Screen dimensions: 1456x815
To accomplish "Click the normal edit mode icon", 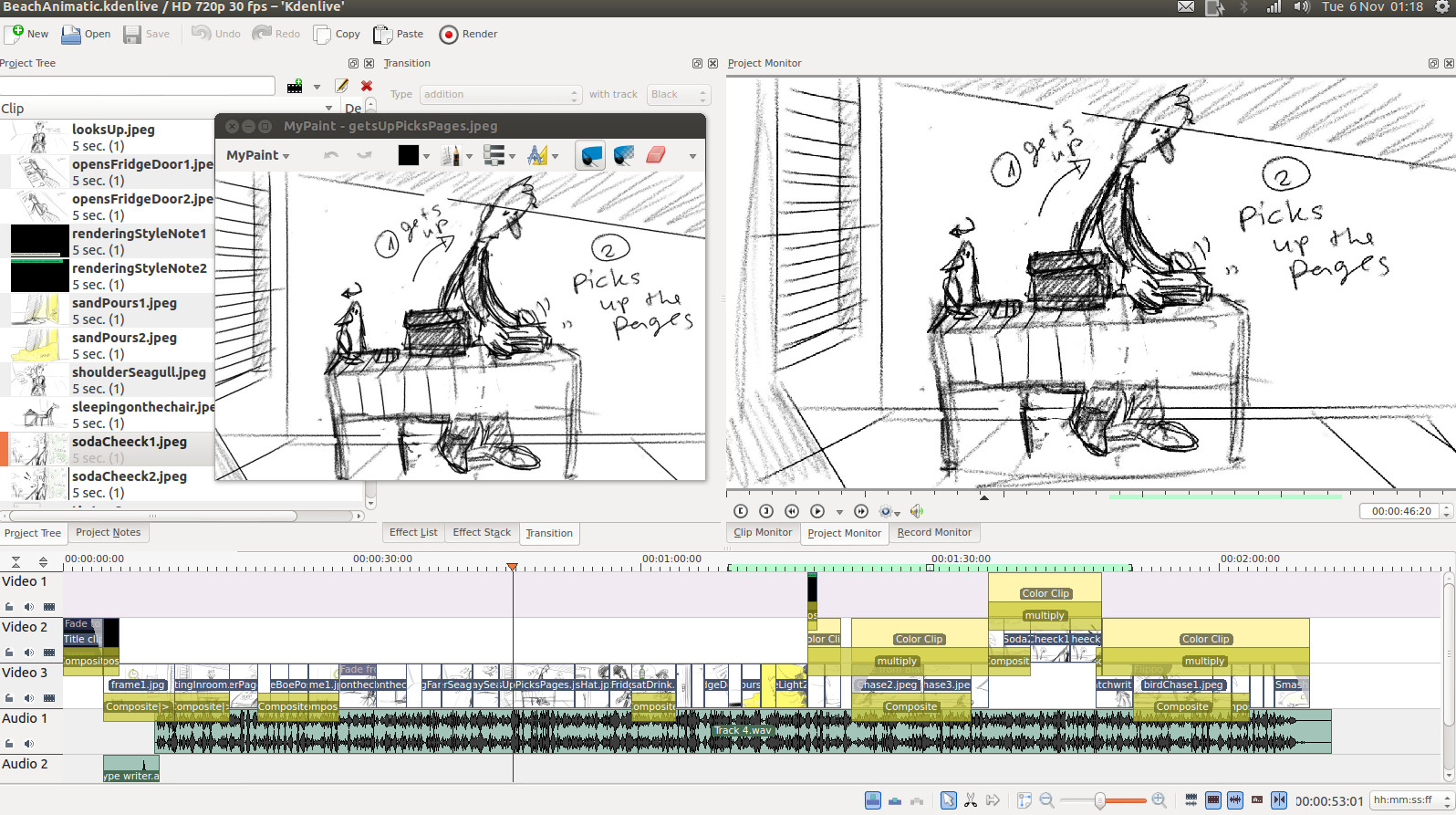I will [873, 800].
